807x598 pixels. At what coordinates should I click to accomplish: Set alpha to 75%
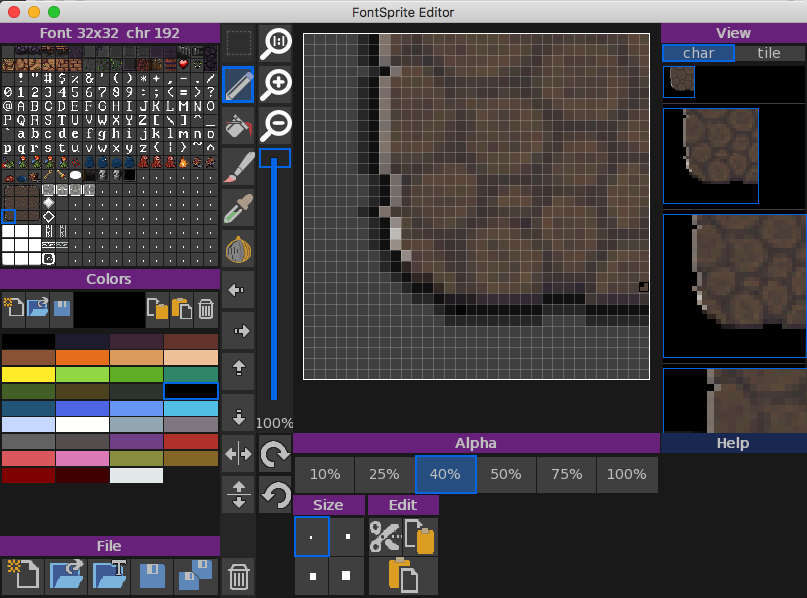coord(566,474)
